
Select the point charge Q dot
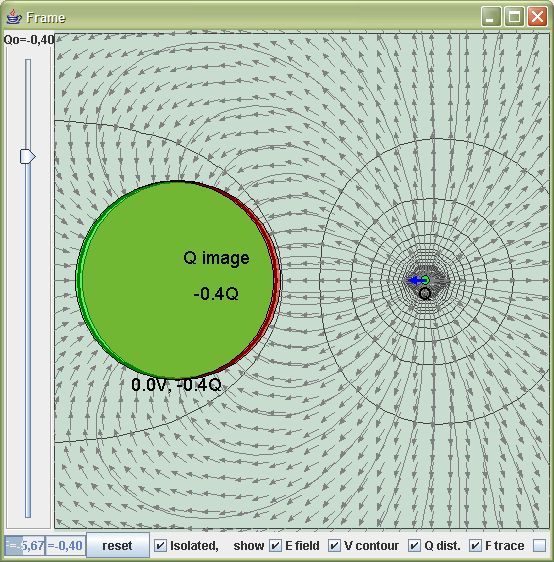coord(425,280)
